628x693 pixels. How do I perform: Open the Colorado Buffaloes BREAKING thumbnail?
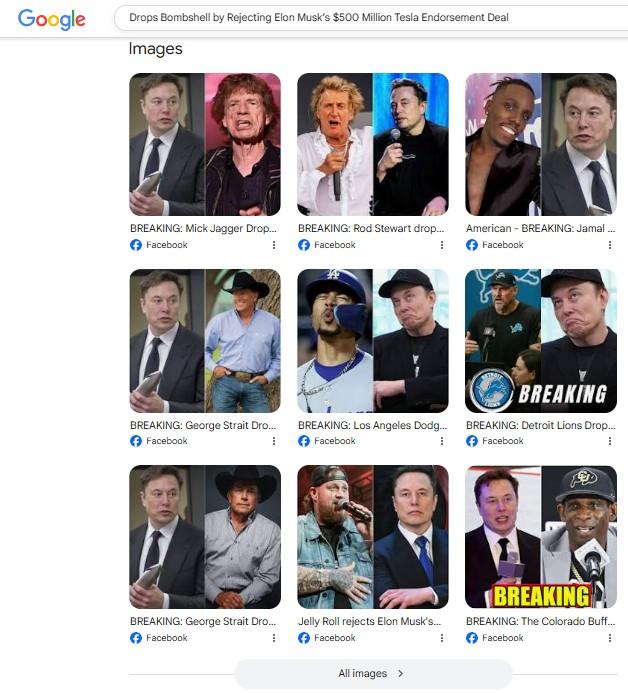coord(541,537)
